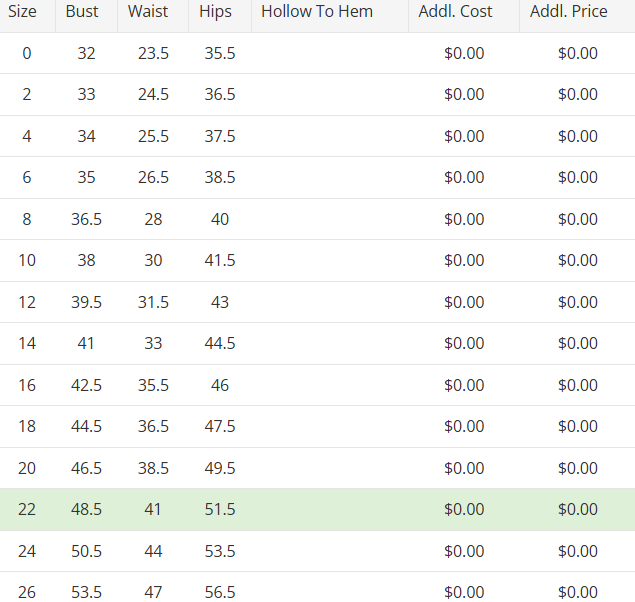The width and height of the screenshot is (635, 602).
Task: Click bust value 50.5 for size 24
Action: pyautogui.click(x=86, y=551)
